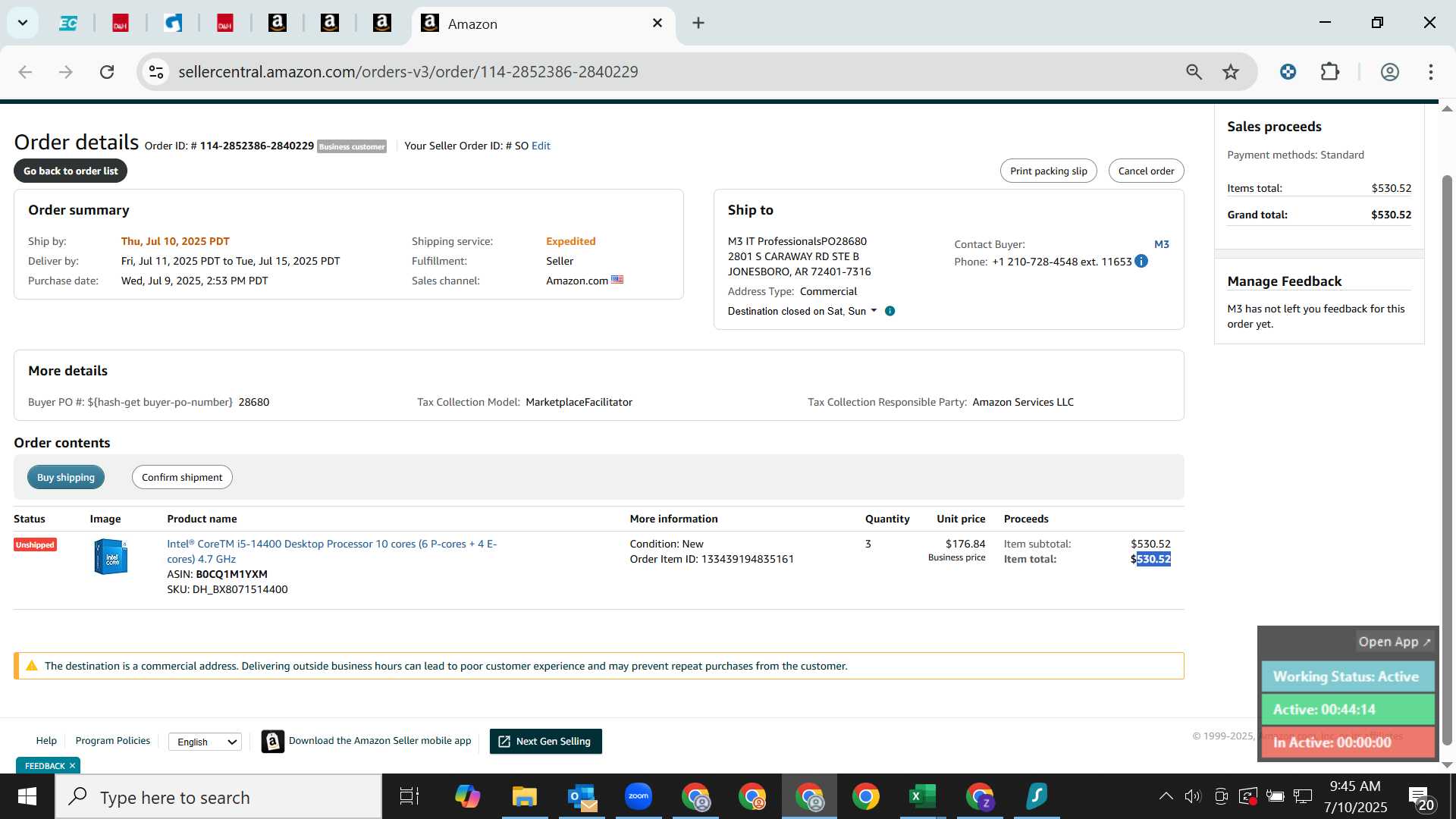Image resolution: width=1456 pixels, height=819 pixels.
Task: Click the phone number info icon
Action: (x=1141, y=262)
